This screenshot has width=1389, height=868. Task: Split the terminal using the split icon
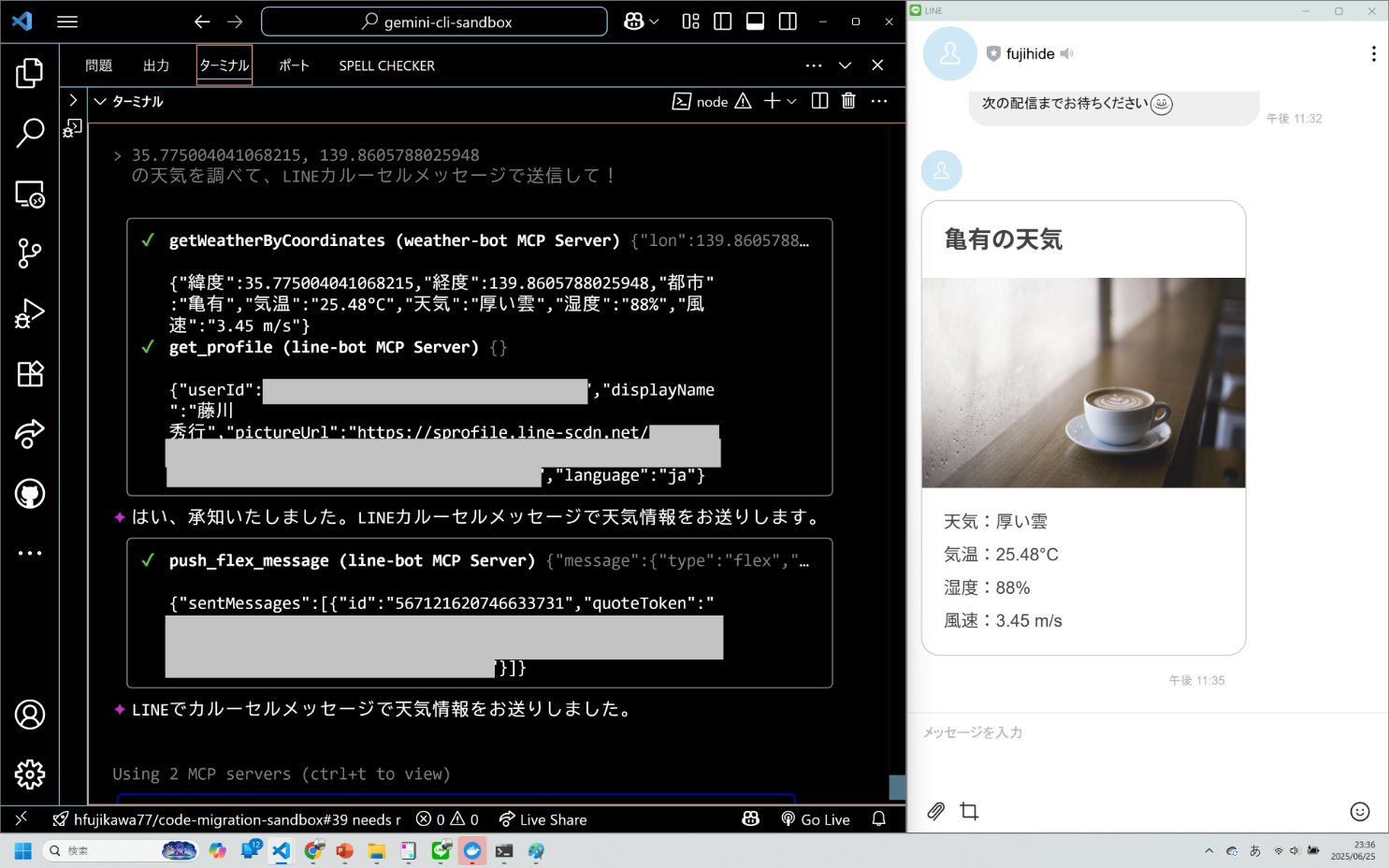(818, 101)
